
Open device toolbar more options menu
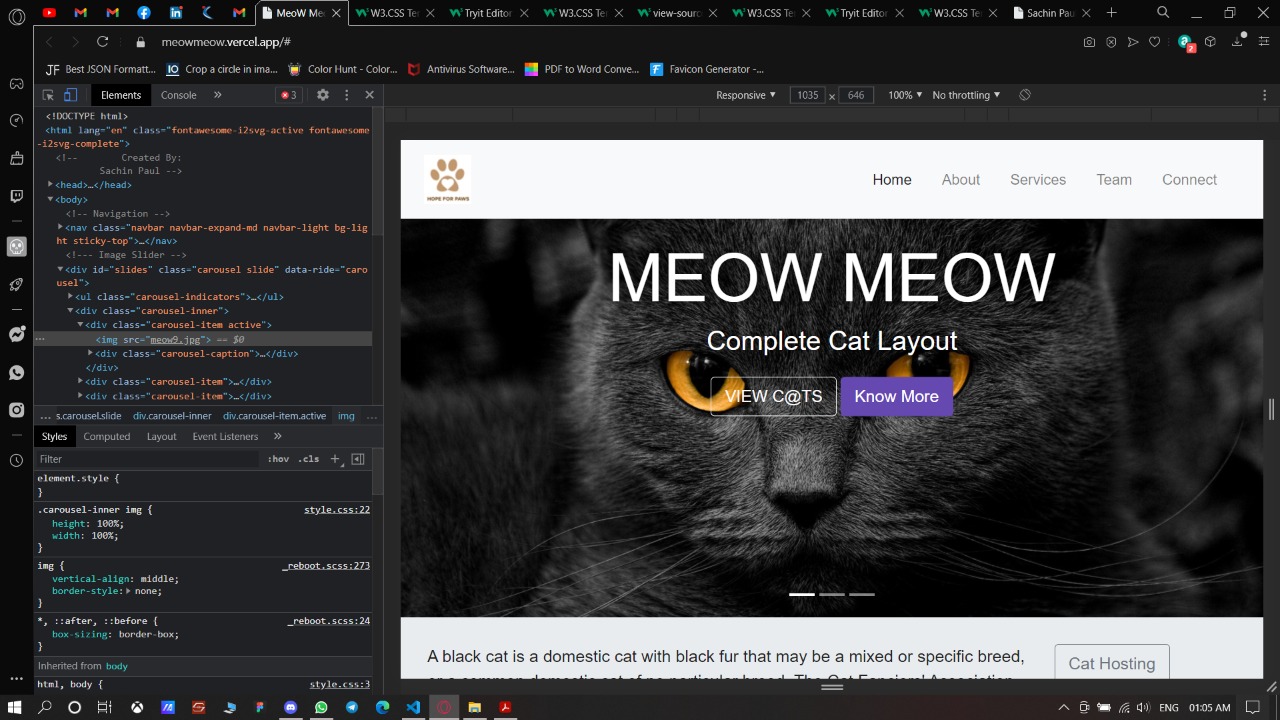[x=1264, y=95]
